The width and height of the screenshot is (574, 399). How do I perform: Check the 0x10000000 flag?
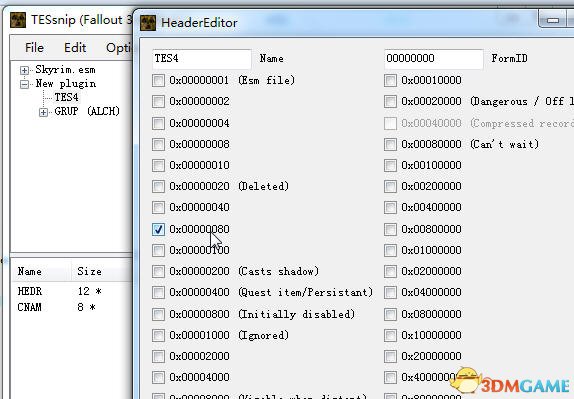click(391, 335)
